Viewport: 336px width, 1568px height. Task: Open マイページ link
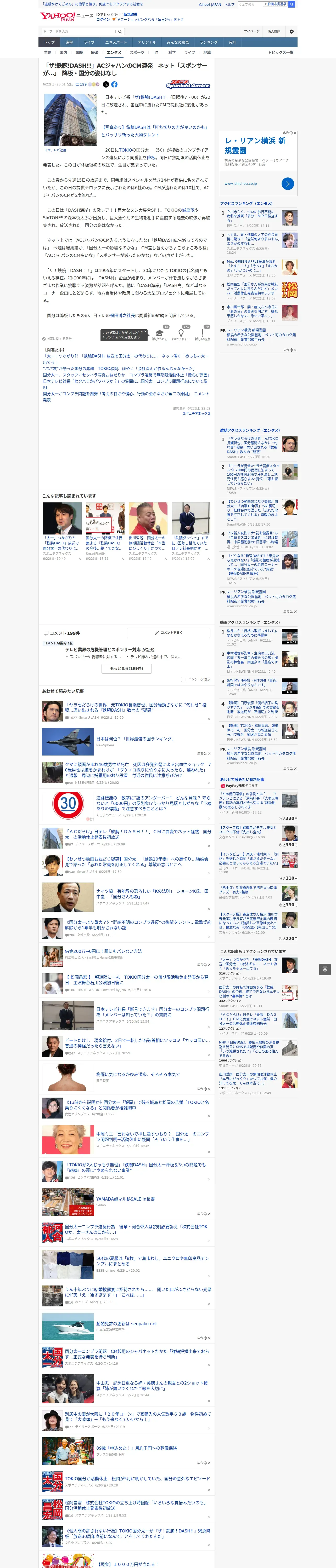pyautogui.click(x=251, y=31)
